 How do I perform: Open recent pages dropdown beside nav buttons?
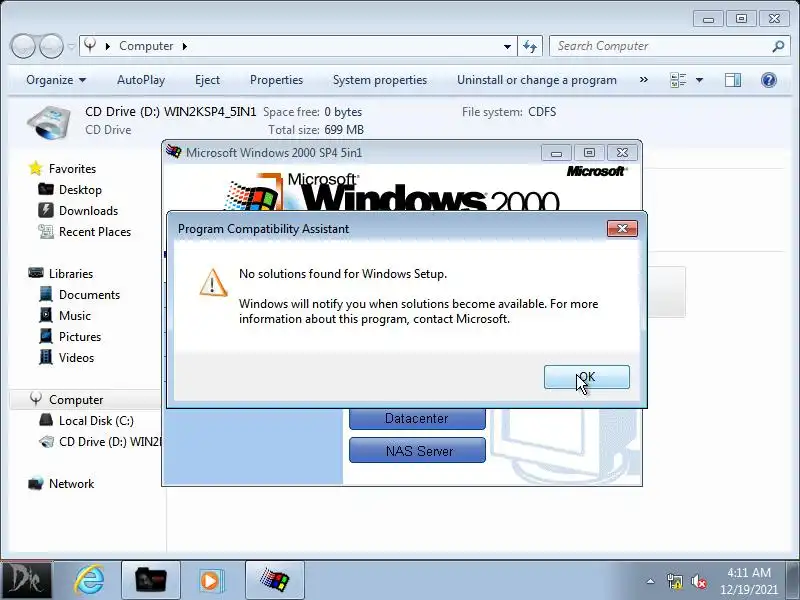click(x=71, y=46)
